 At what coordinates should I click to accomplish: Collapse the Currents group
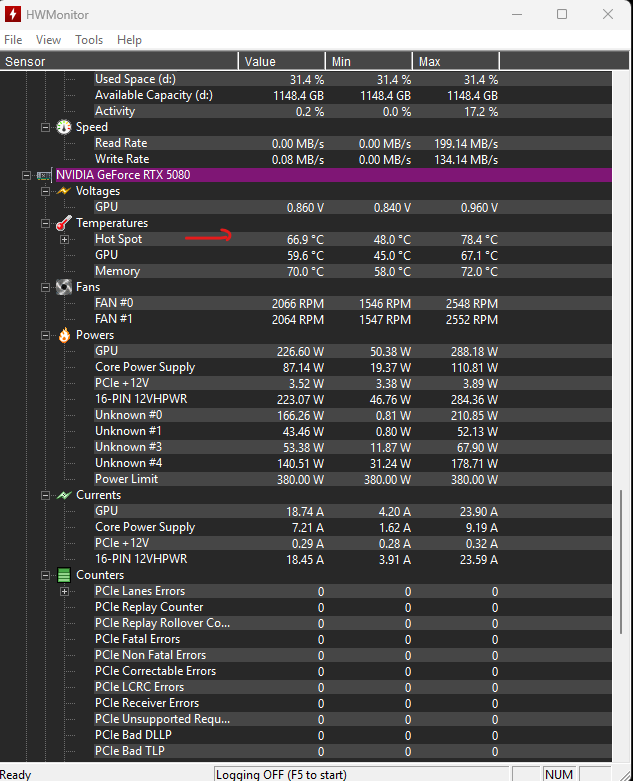(45, 495)
